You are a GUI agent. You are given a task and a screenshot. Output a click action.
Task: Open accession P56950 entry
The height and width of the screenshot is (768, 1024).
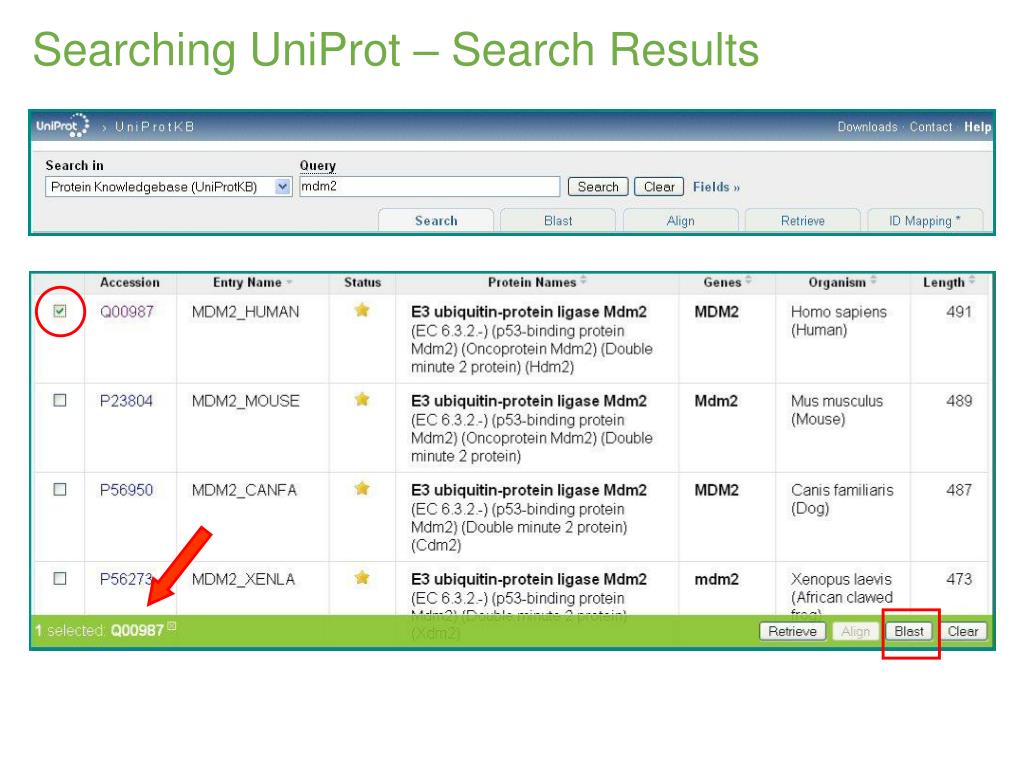click(x=126, y=490)
